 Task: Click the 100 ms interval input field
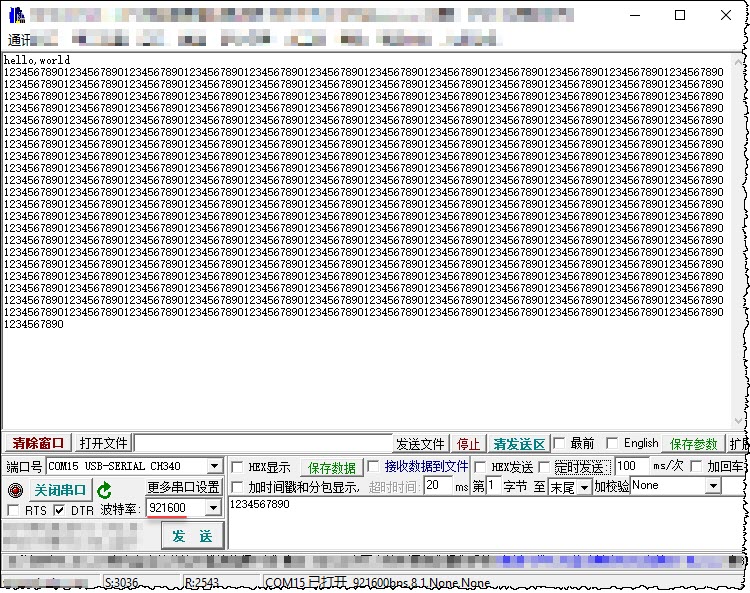tap(631, 466)
